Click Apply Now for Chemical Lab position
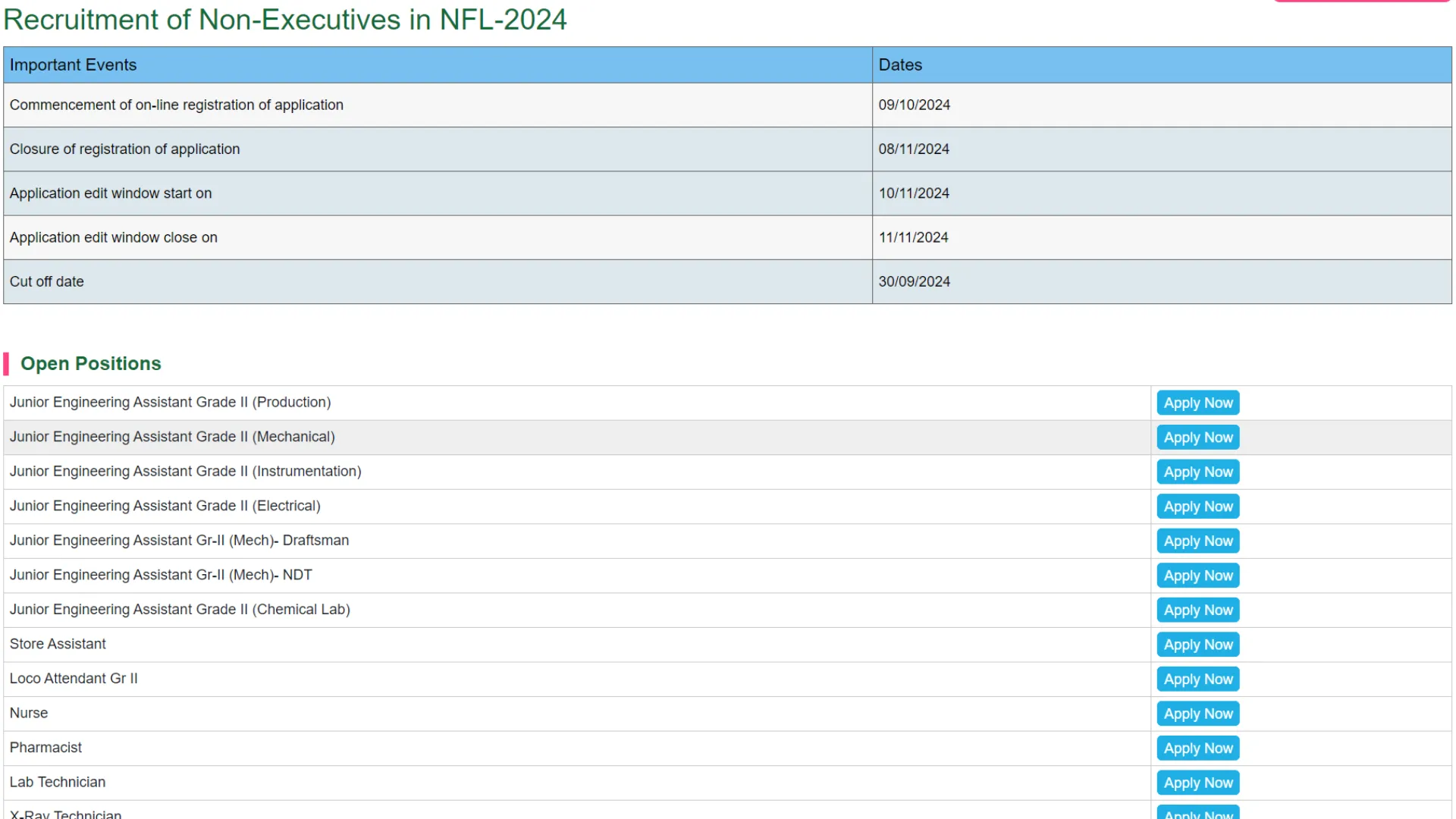The image size is (1456, 819). [1198, 610]
